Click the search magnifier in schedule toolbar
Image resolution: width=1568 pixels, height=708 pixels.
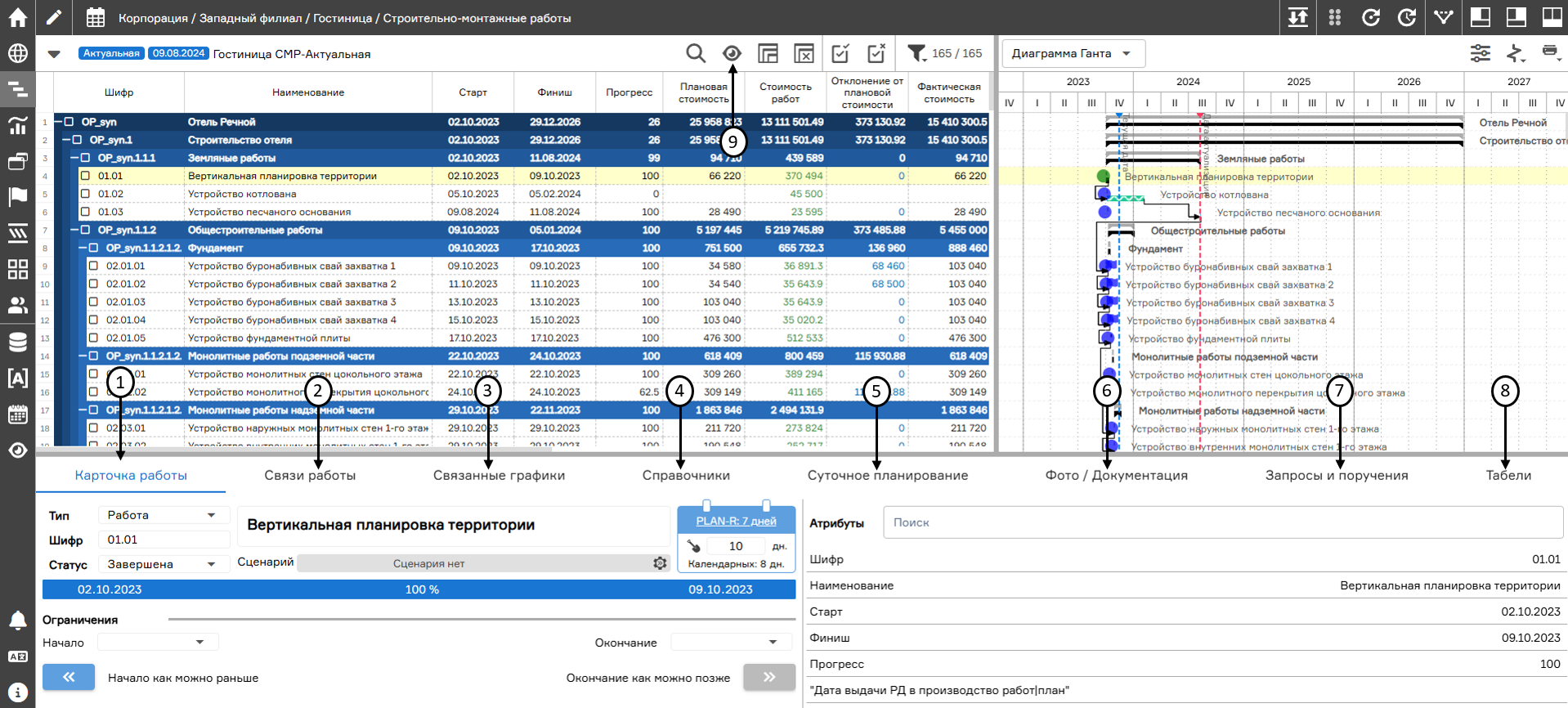coord(696,53)
